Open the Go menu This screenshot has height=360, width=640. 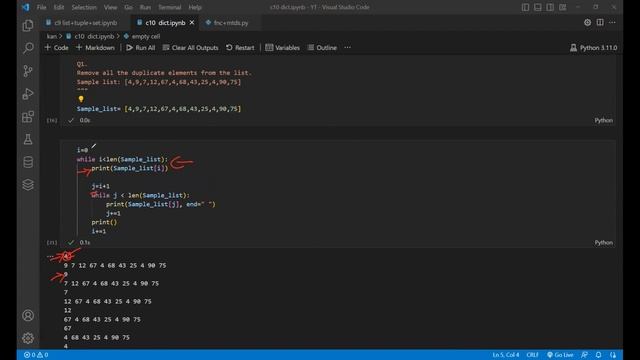(x=128, y=7)
